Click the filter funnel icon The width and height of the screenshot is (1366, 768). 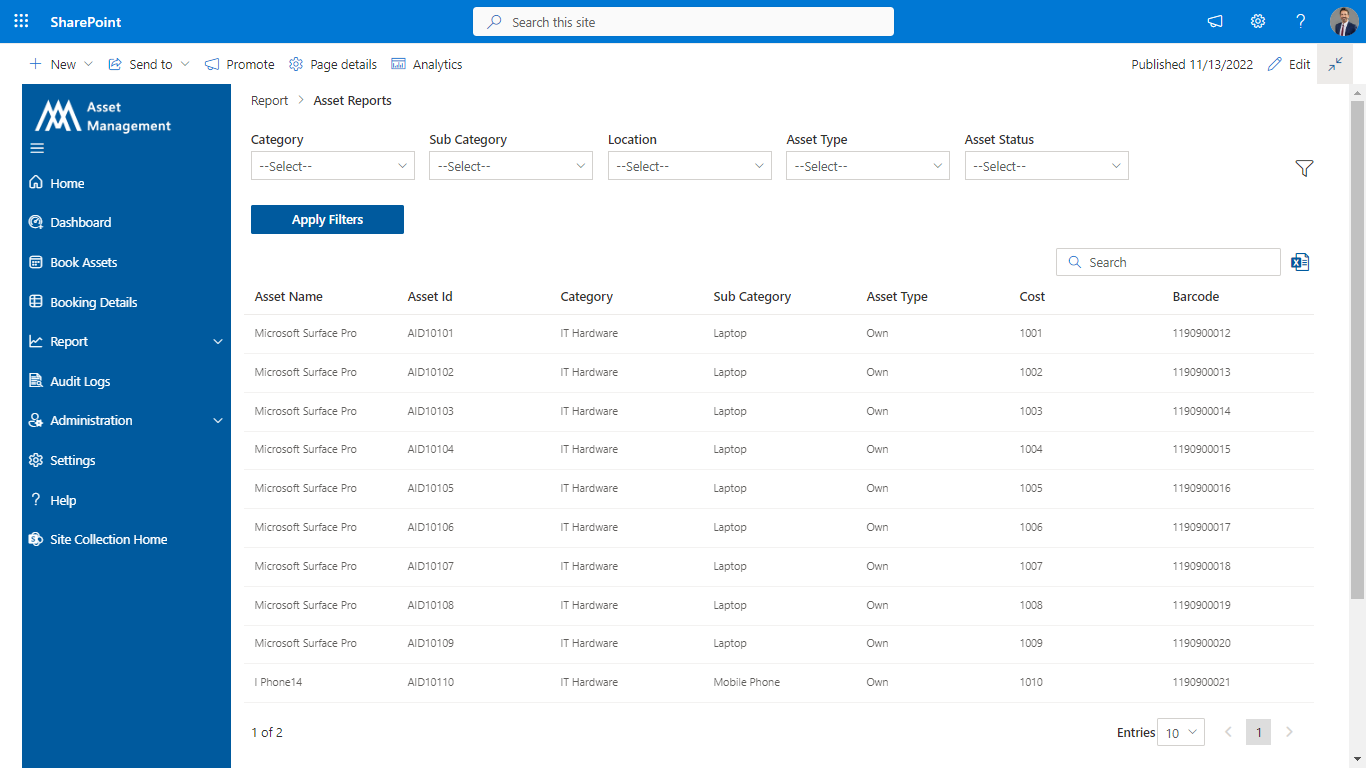pyautogui.click(x=1304, y=168)
